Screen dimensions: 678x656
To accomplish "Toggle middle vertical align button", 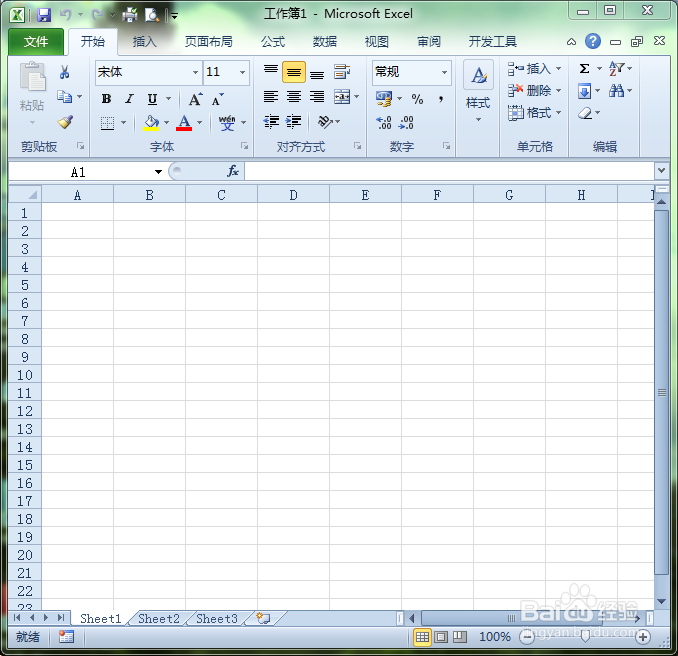I will click(x=294, y=72).
